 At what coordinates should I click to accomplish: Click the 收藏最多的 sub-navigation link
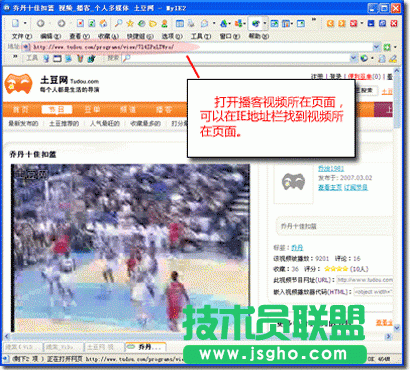tap(145, 123)
